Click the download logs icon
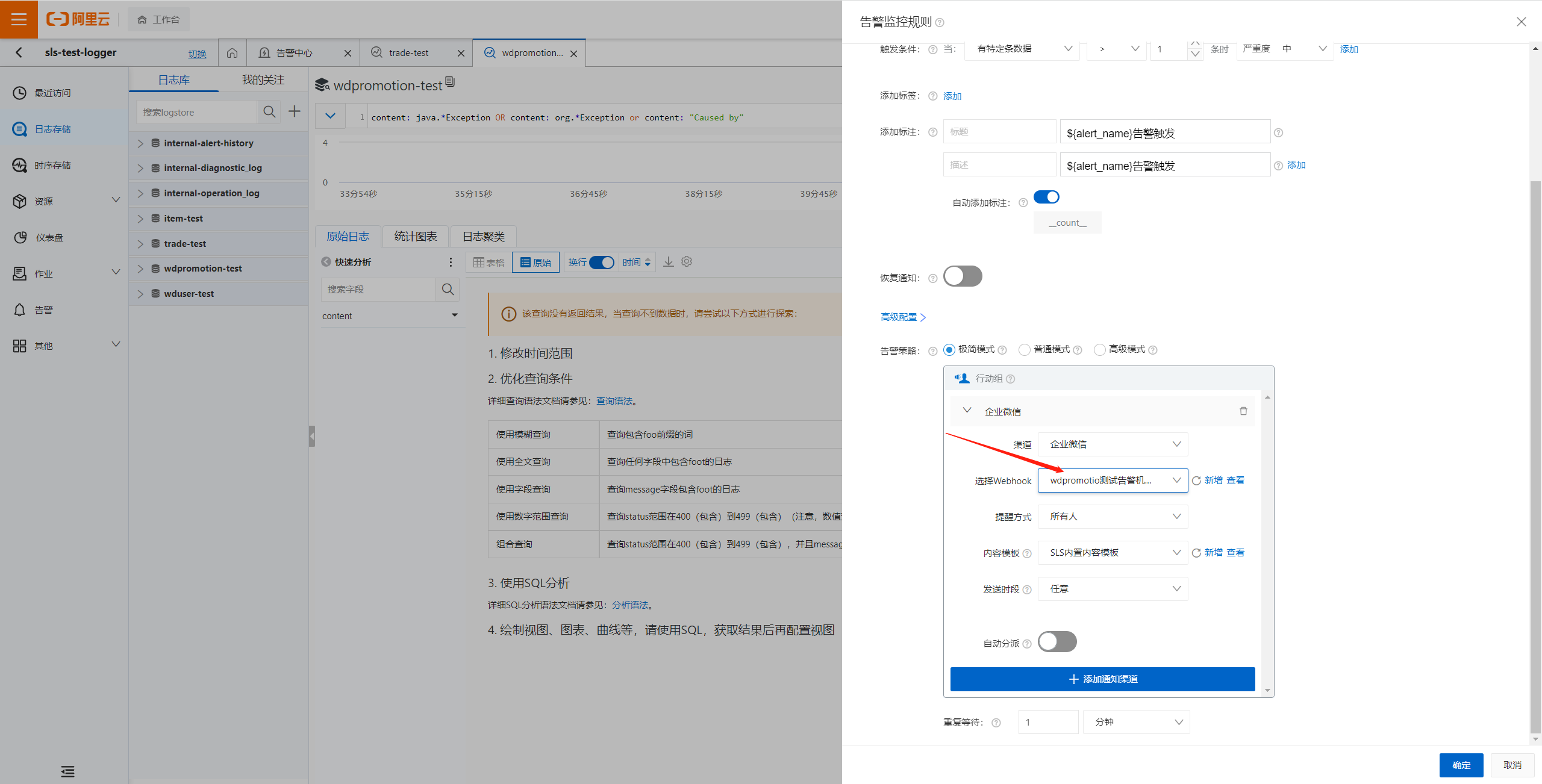Screen dimensions: 1542x784 (669, 262)
